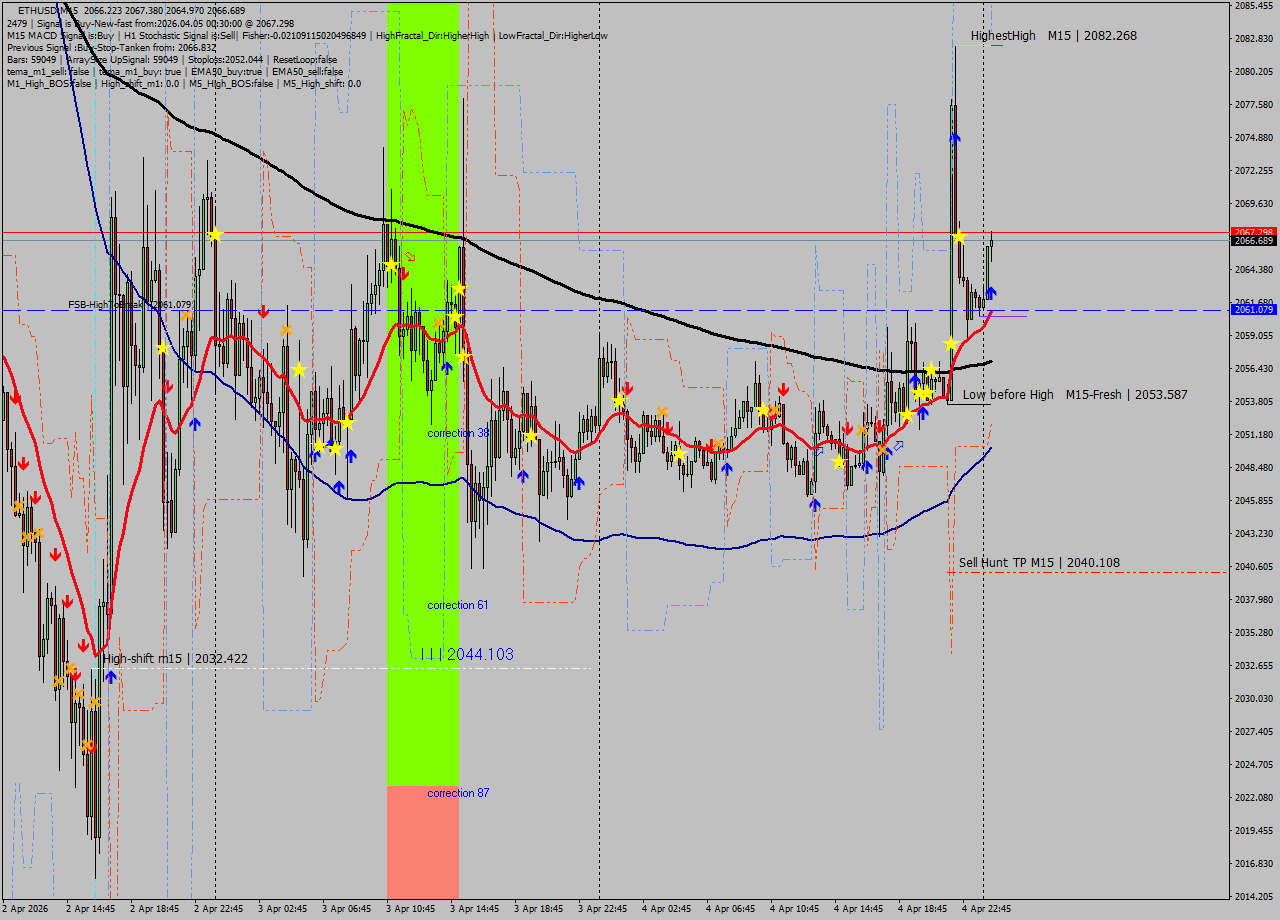
Task: Click the 3 Apr 10:45 time axis label
Action: click(x=410, y=909)
